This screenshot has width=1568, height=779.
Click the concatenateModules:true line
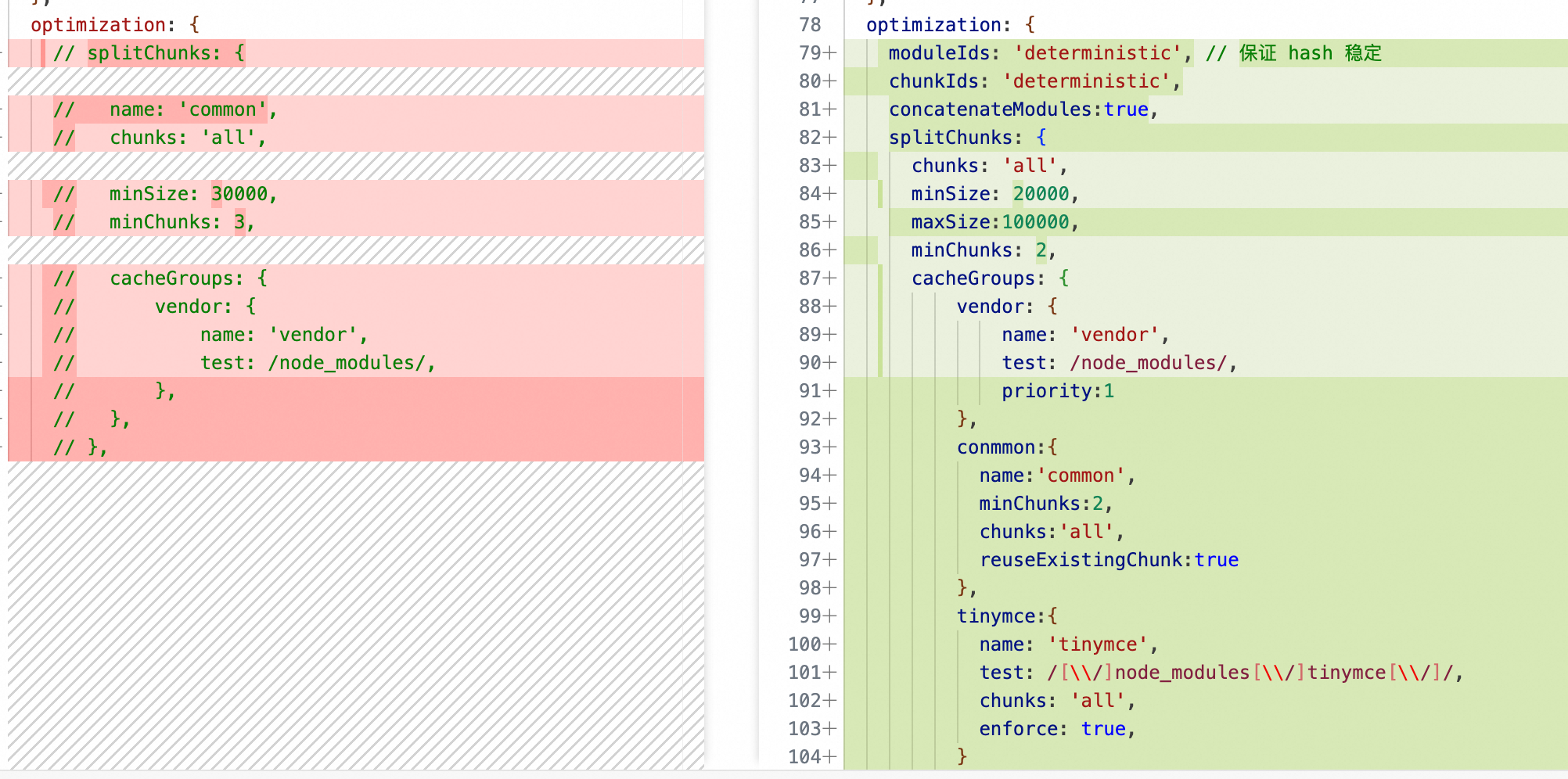1023,109
